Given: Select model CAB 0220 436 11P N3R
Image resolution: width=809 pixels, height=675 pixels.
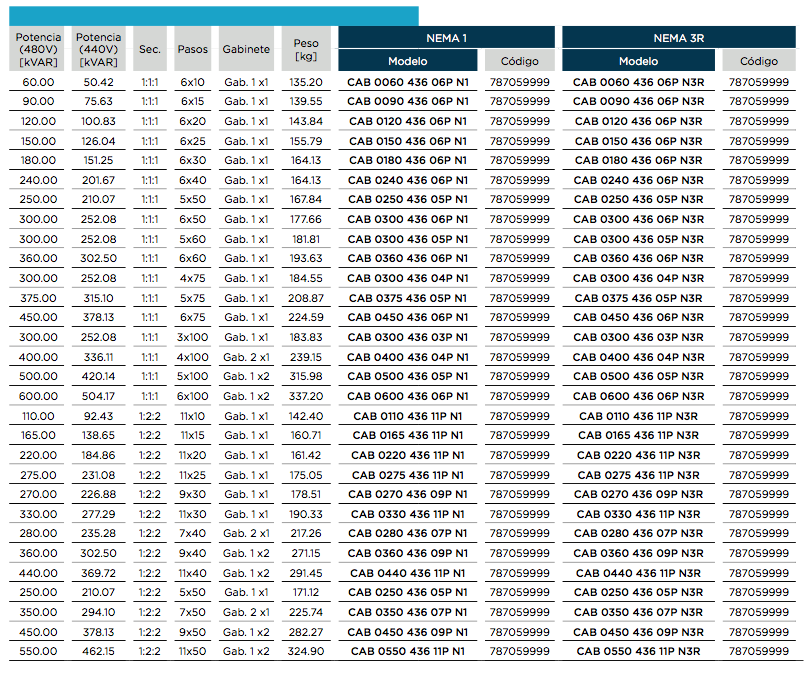Looking at the screenshot, I should 638,456.
